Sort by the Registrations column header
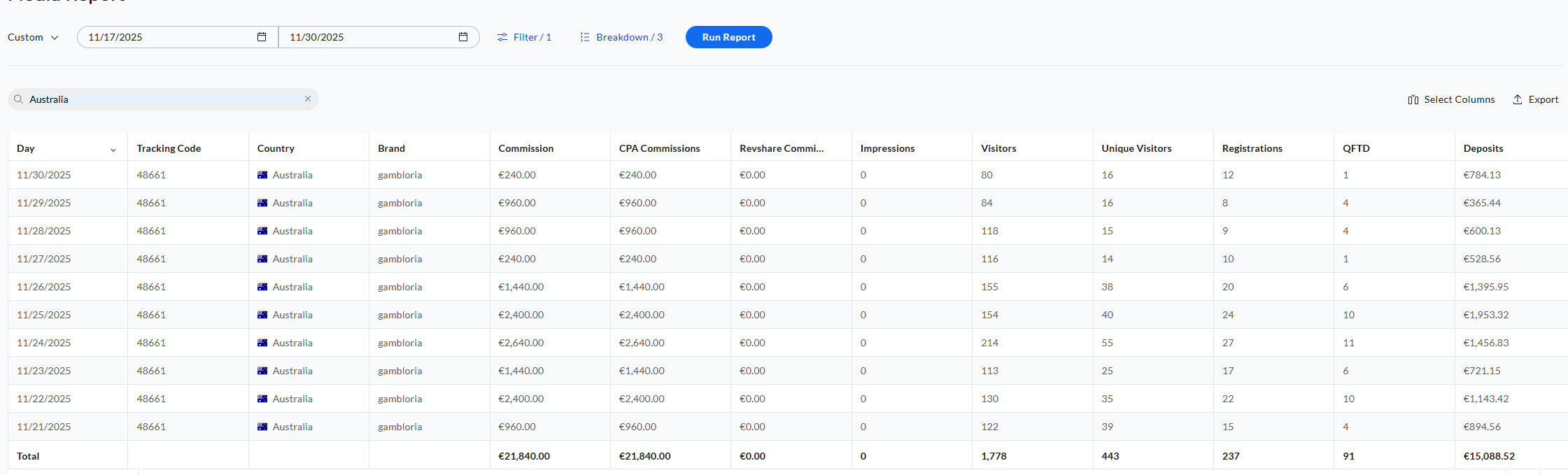1568x475 pixels. coord(1252,148)
